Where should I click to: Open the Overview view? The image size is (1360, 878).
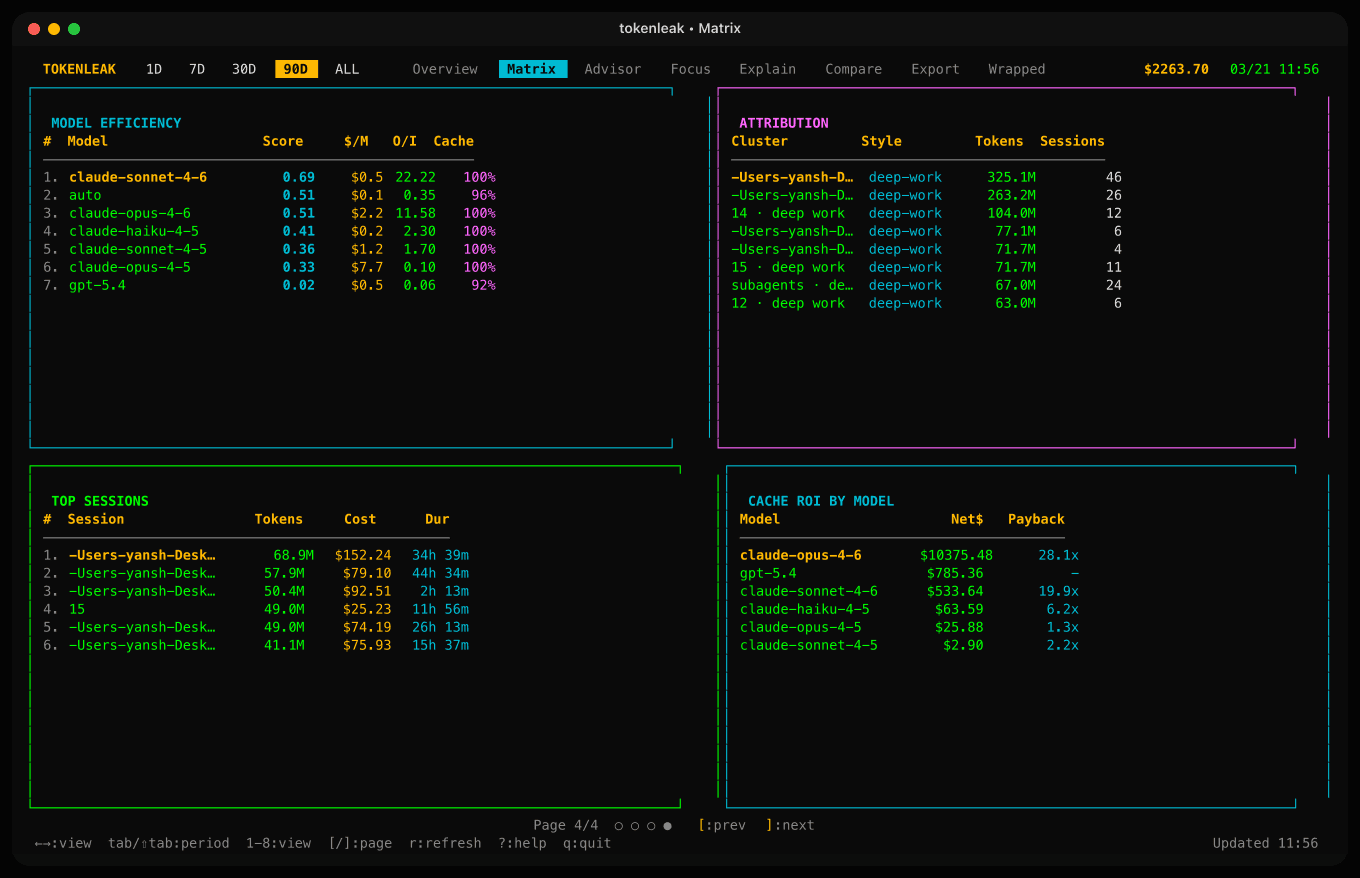click(445, 69)
